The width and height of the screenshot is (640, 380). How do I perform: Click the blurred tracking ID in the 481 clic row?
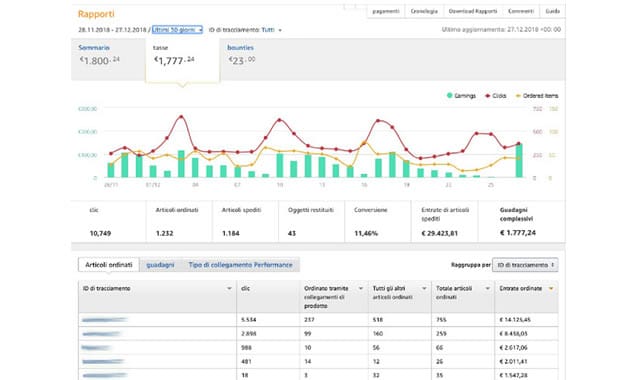[103, 362]
